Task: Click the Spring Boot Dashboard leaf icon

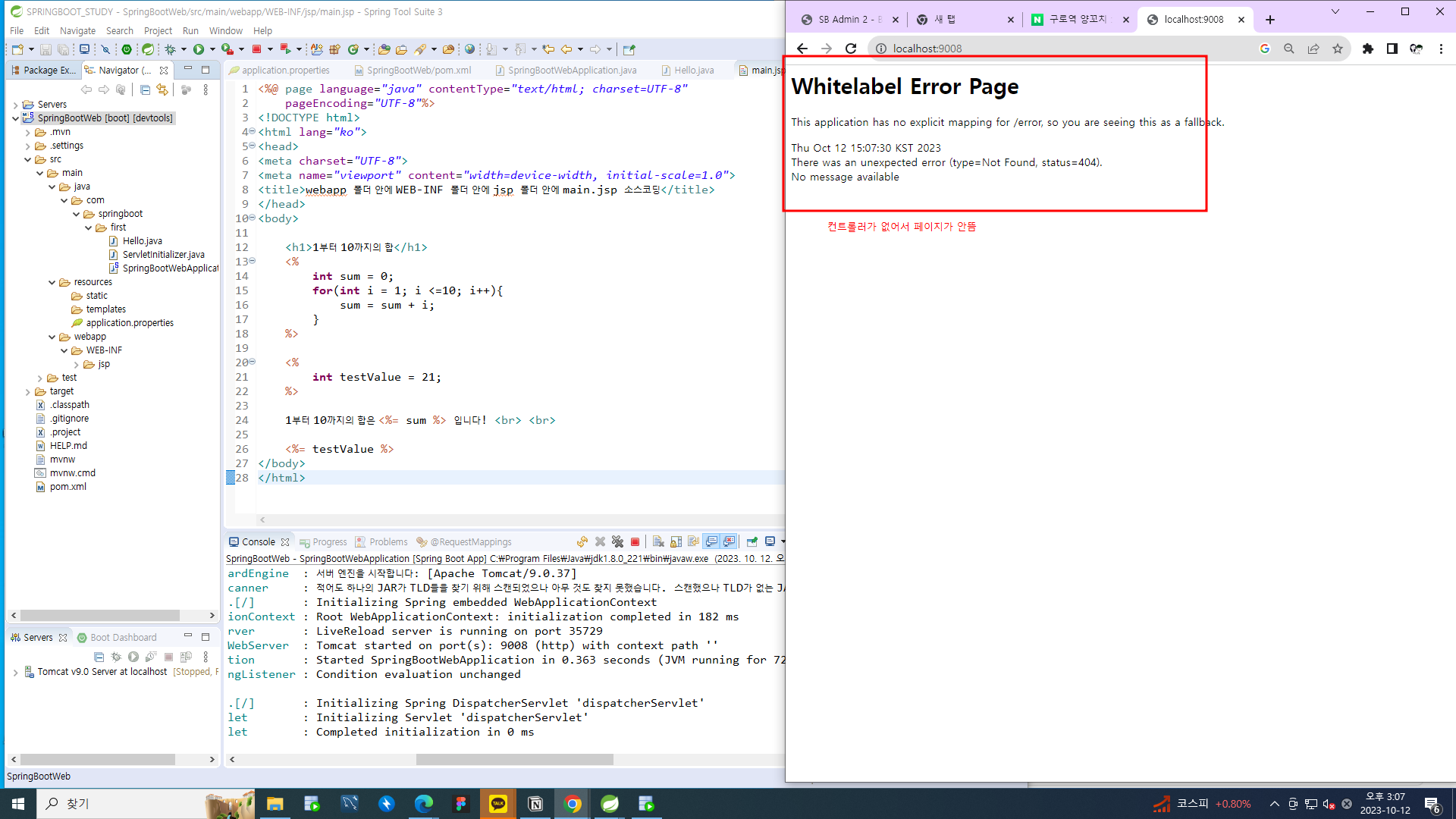Action: coord(148,49)
